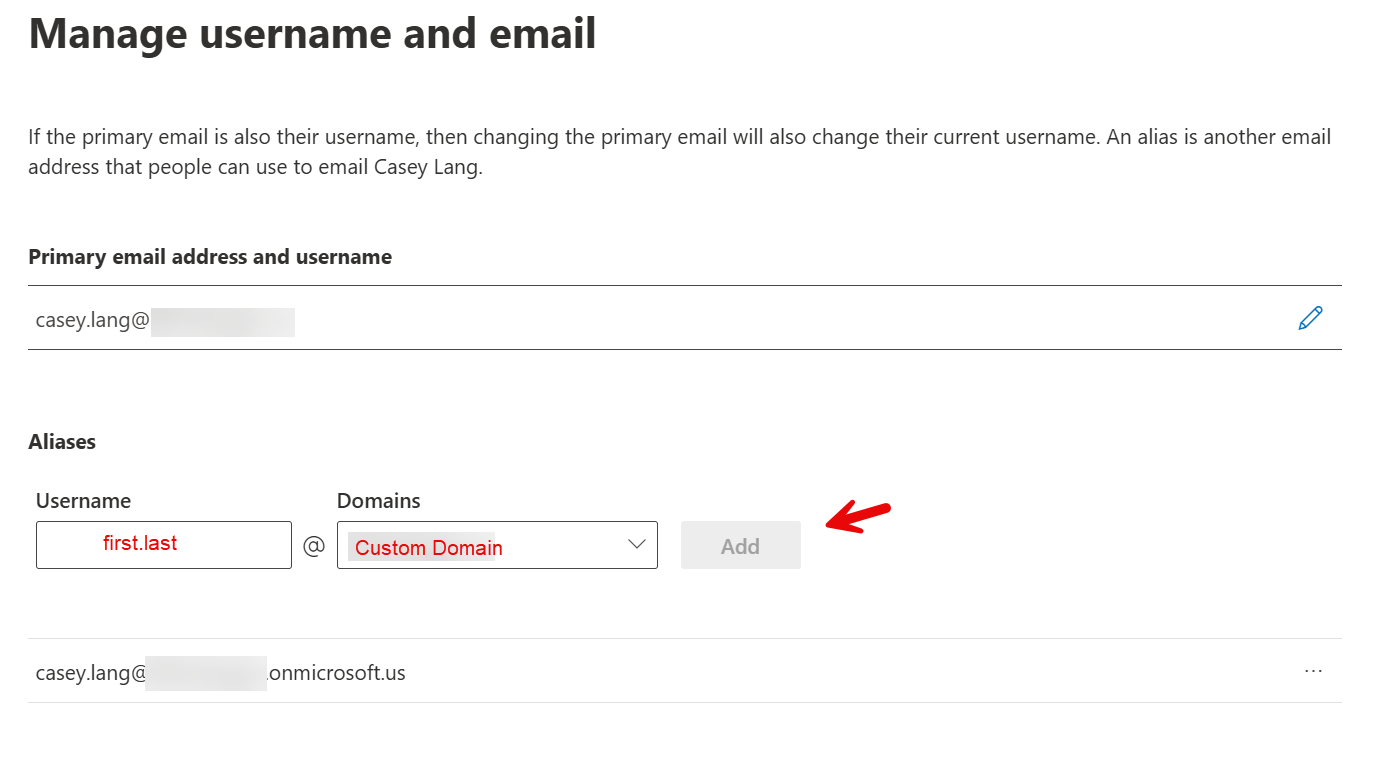Click the Add button to create the alias
1384x774 pixels.
click(x=740, y=545)
